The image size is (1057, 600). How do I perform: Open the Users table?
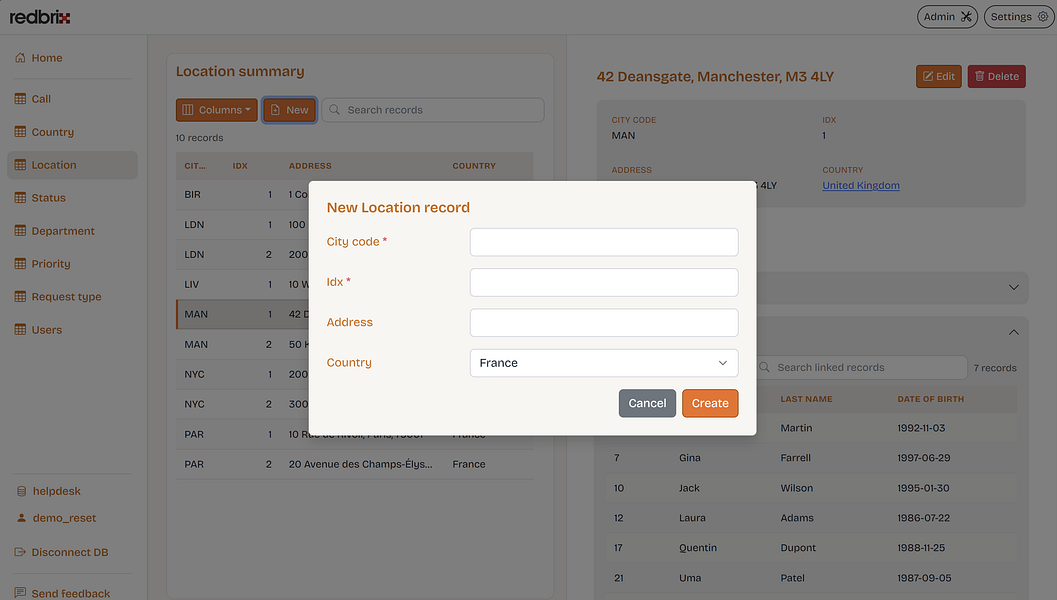(x=47, y=330)
